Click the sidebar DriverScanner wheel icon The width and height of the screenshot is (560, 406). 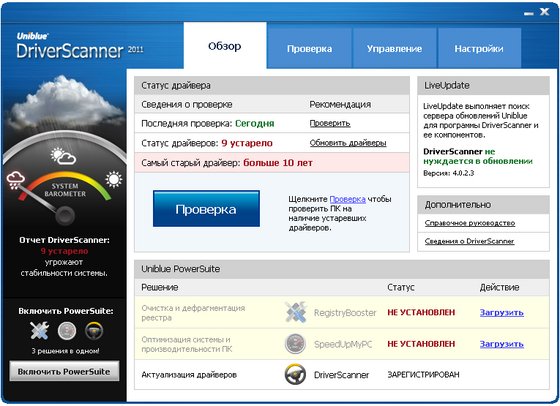[94, 331]
